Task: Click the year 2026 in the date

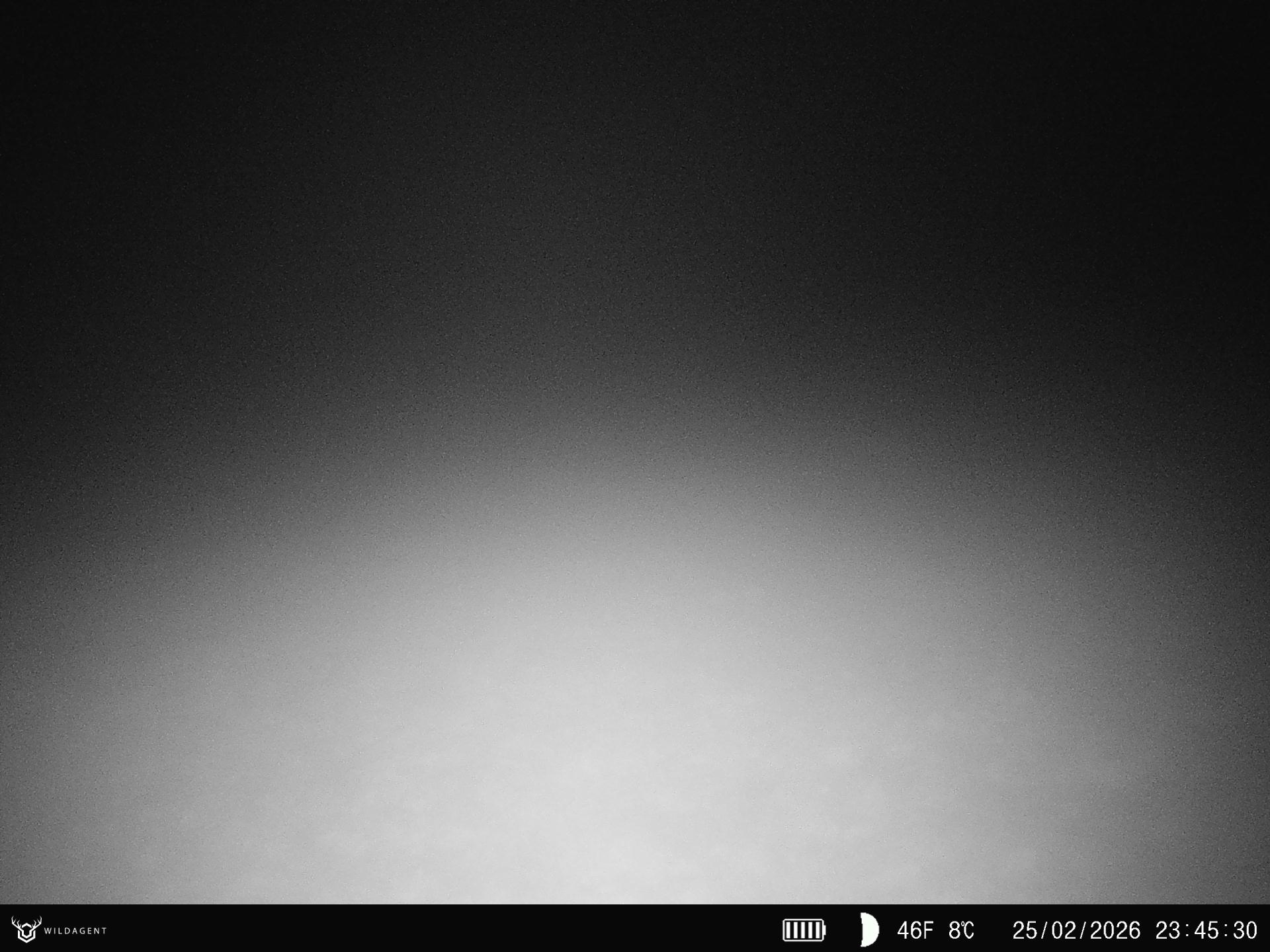Action: 1115,931
